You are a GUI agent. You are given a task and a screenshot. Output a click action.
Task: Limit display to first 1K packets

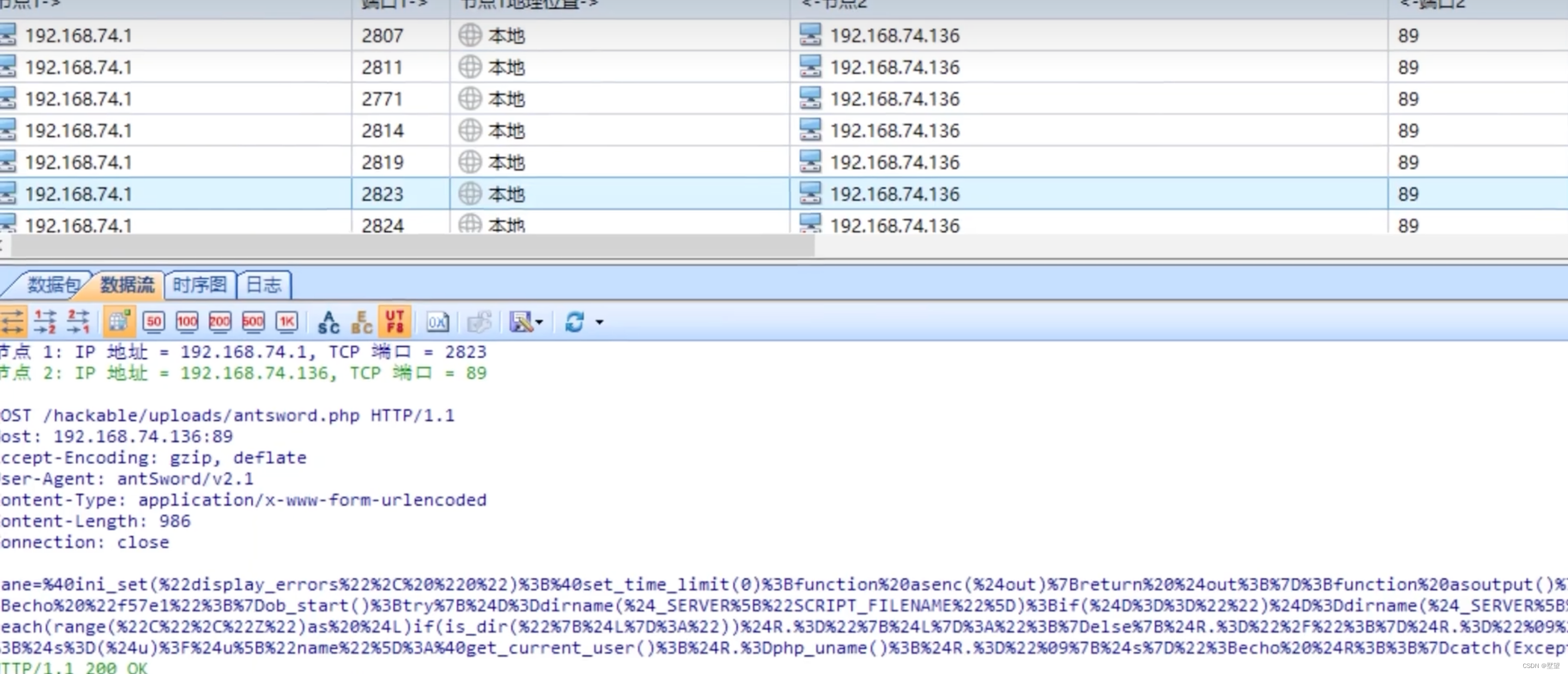pyautogui.click(x=287, y=321)
